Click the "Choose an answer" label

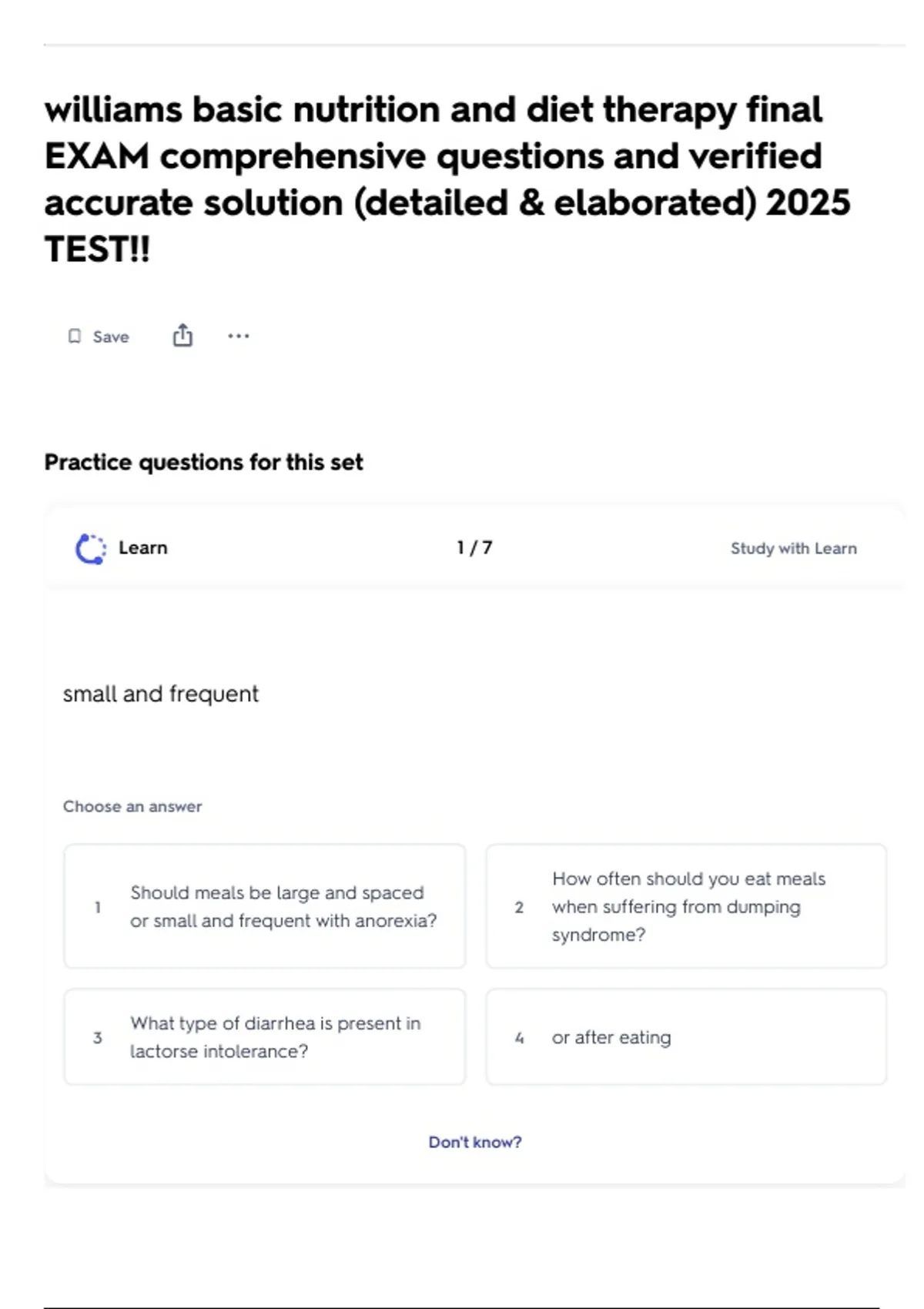pos(132,806)
